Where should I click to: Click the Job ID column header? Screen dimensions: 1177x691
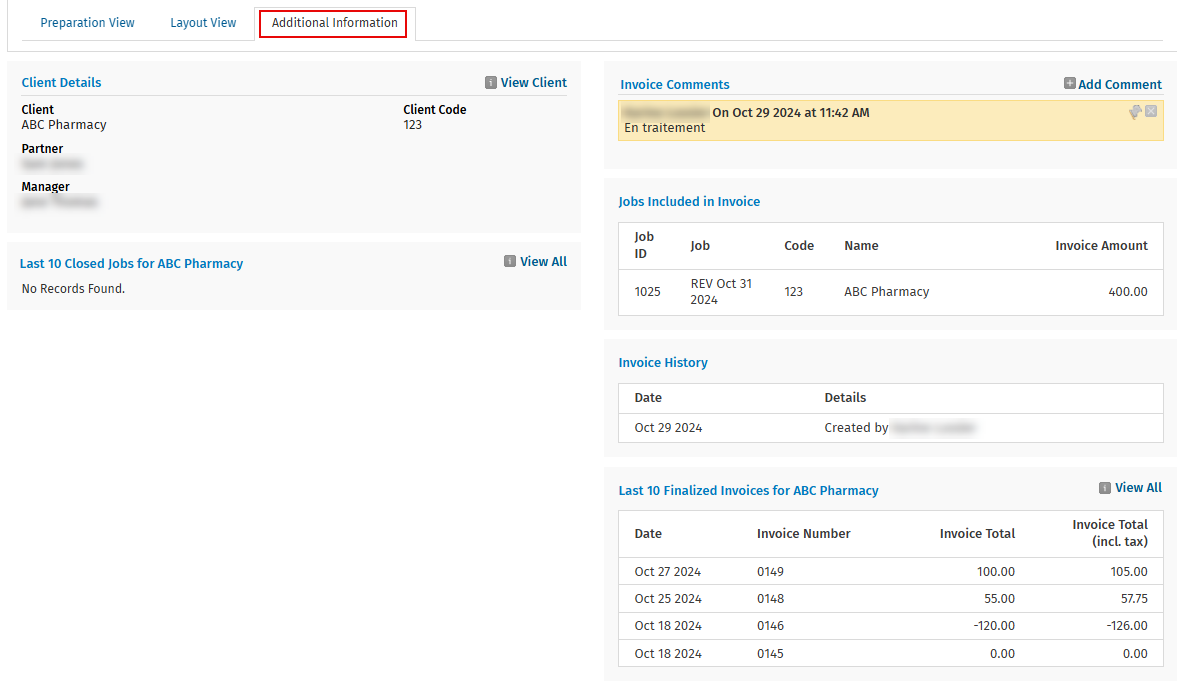pyautogui.click(x=644, y=245)
